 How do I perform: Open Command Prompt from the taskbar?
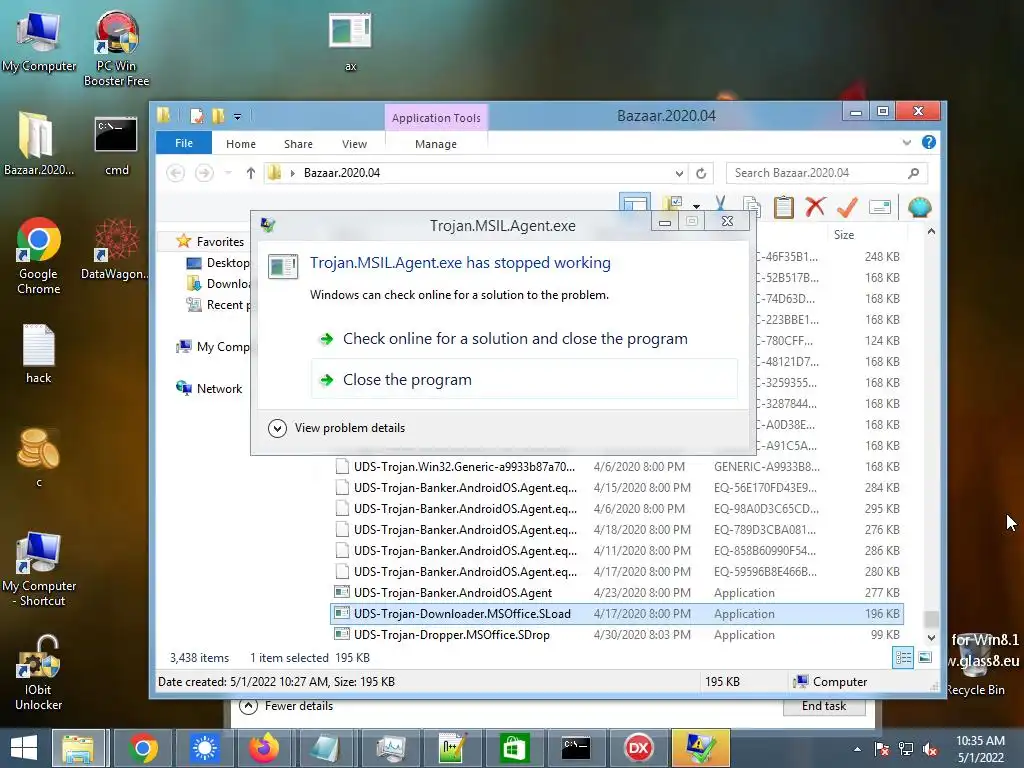[576, 748]
